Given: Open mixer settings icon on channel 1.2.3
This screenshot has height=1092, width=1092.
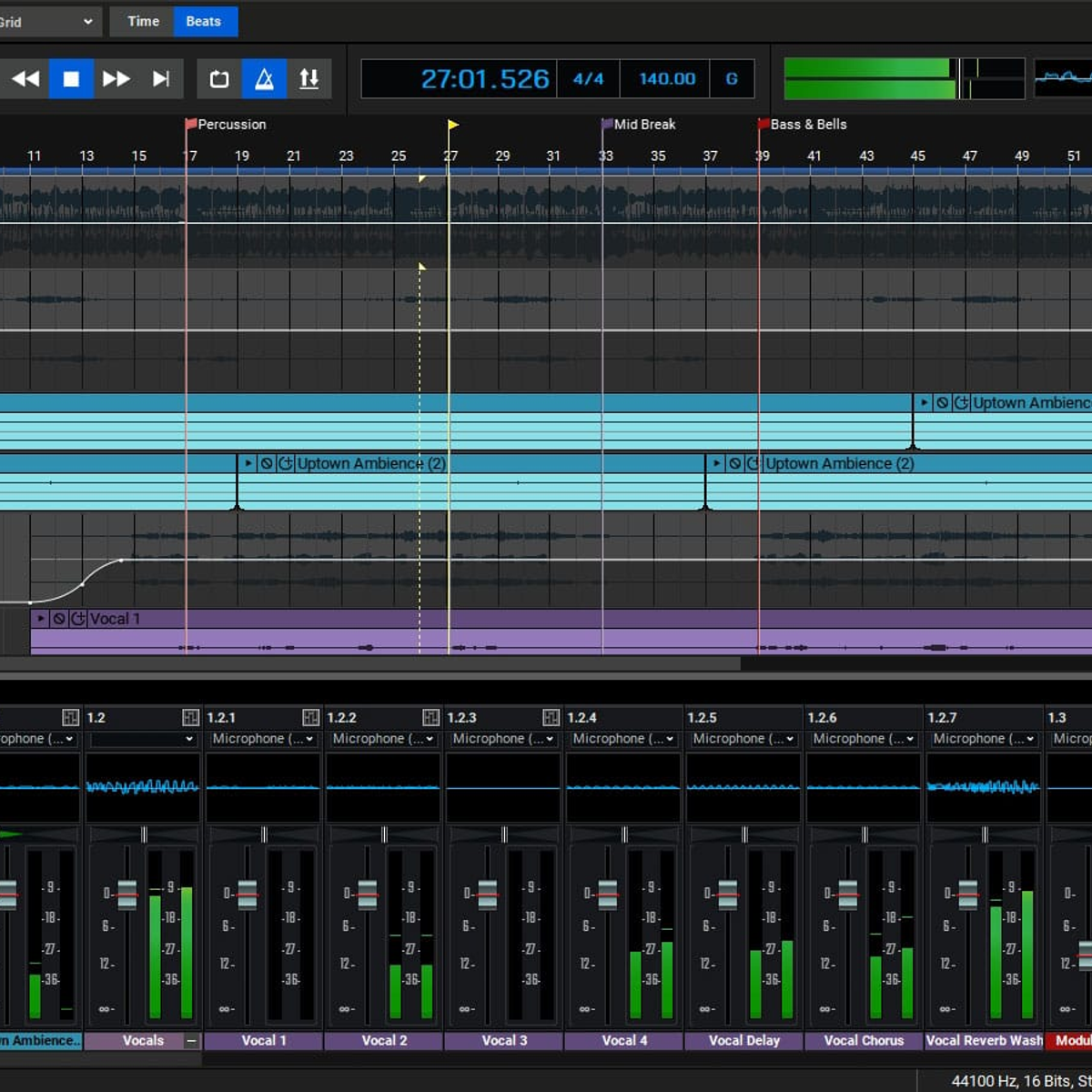Looking at the screenshot, I should pyautogui.click(x=551, y=717).
